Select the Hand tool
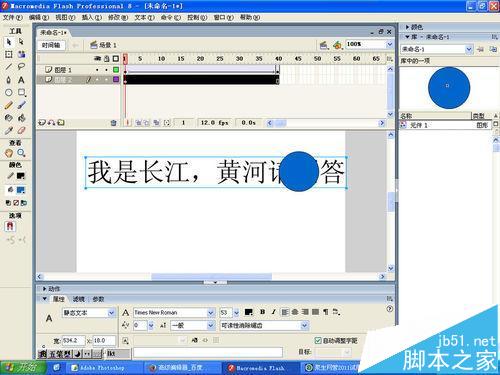The width and height of the screenshot is (500, 375). click(9, 153)
